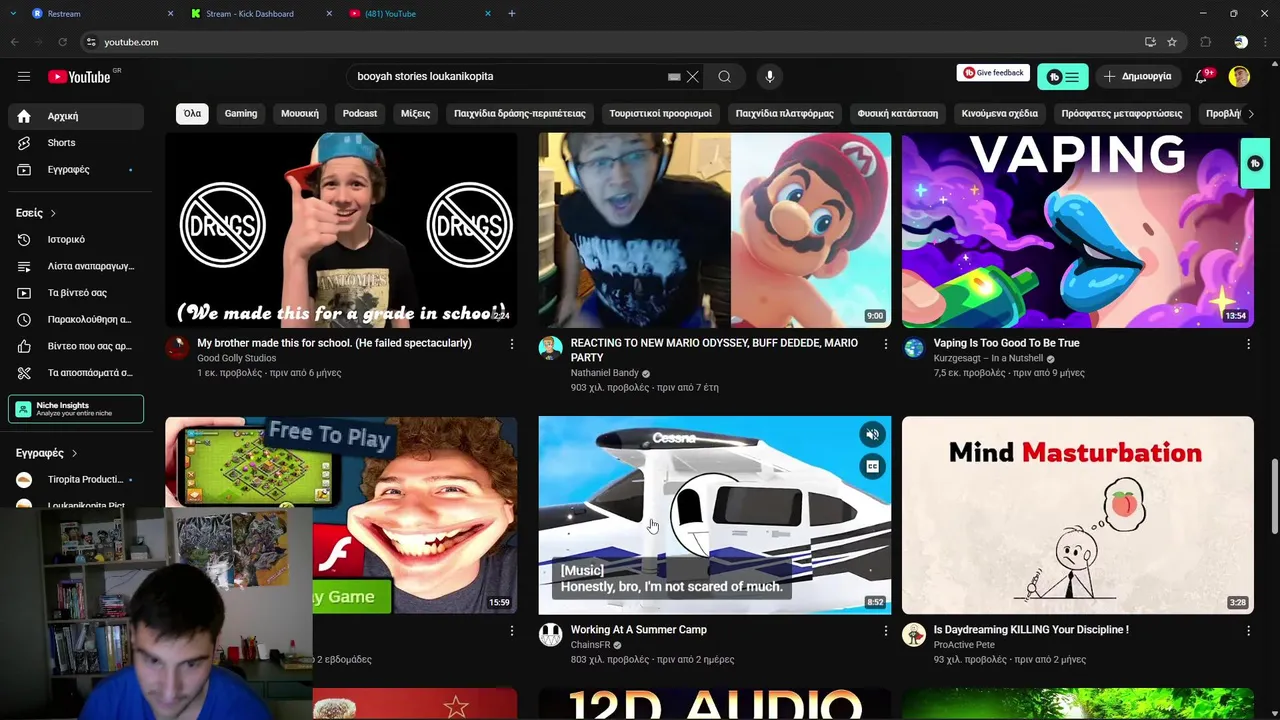
Task: Click the Nathaniel Bandy channel avatar
Action: coord(550,347)
